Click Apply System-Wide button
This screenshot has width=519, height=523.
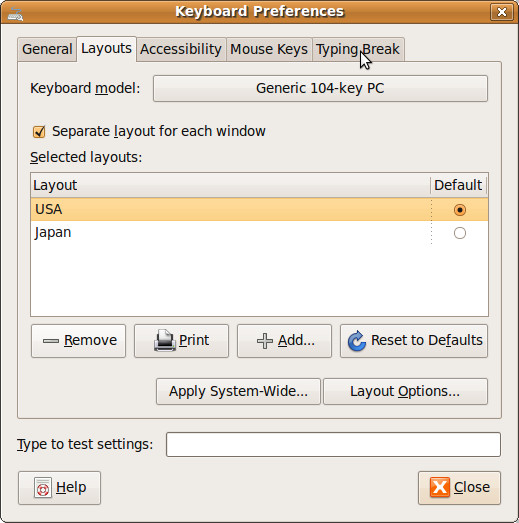[x=238, y=391]
